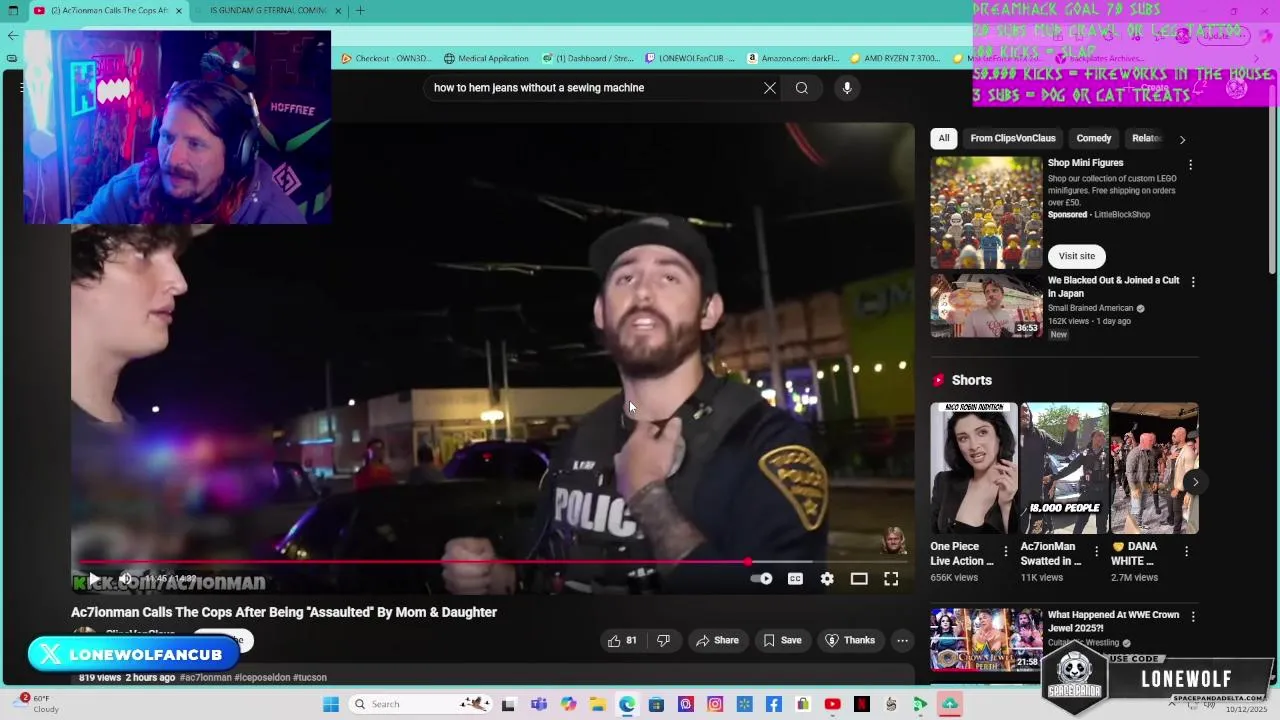
Task: Open Windows Start menu
Action: pos(331,704)
